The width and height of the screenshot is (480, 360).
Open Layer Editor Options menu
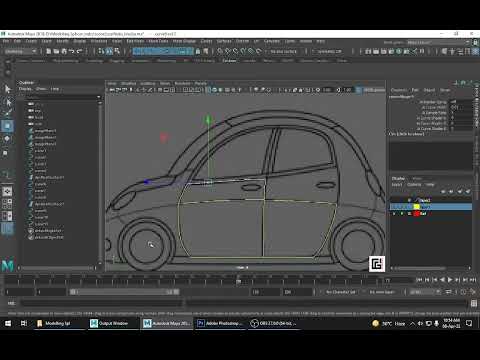[414, 184]
